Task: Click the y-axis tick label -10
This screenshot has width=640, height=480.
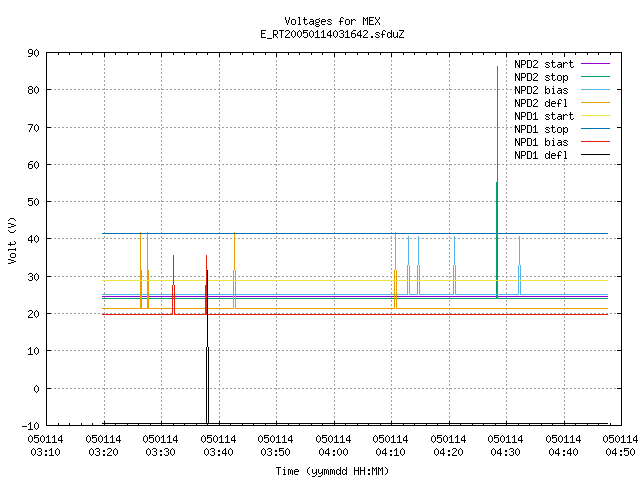Action: 31,426
